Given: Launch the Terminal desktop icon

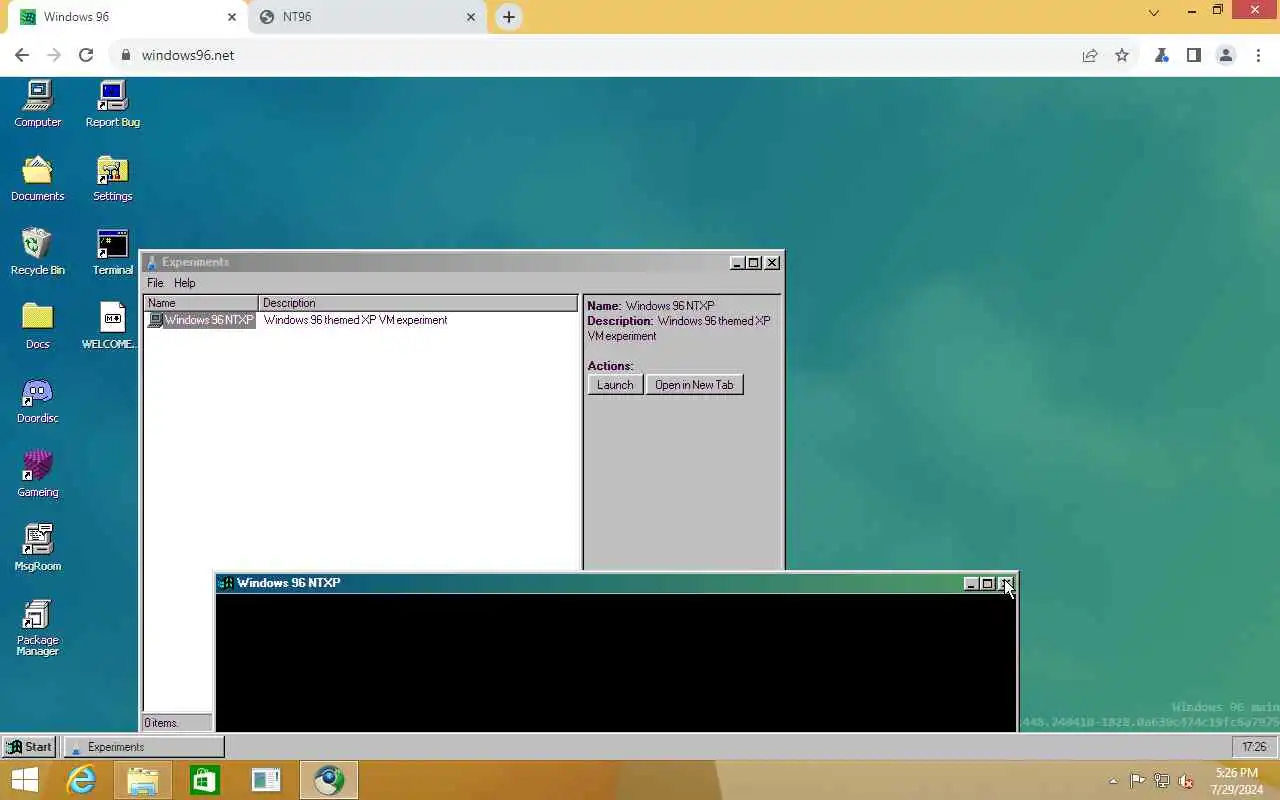Looking at the screenshot, I should (112, 252).
